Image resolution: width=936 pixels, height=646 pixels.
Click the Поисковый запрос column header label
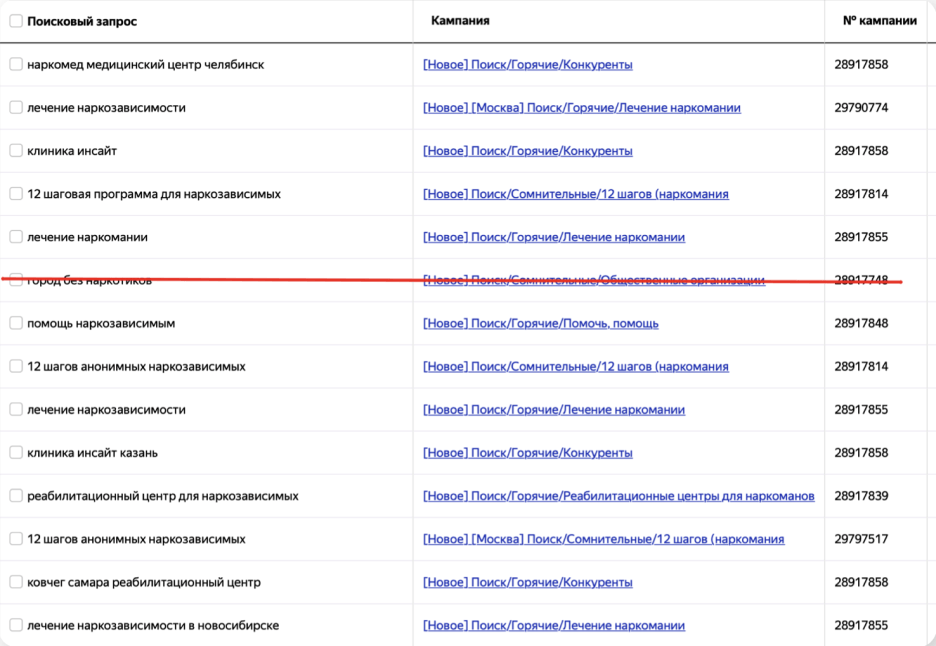[82, 21]
